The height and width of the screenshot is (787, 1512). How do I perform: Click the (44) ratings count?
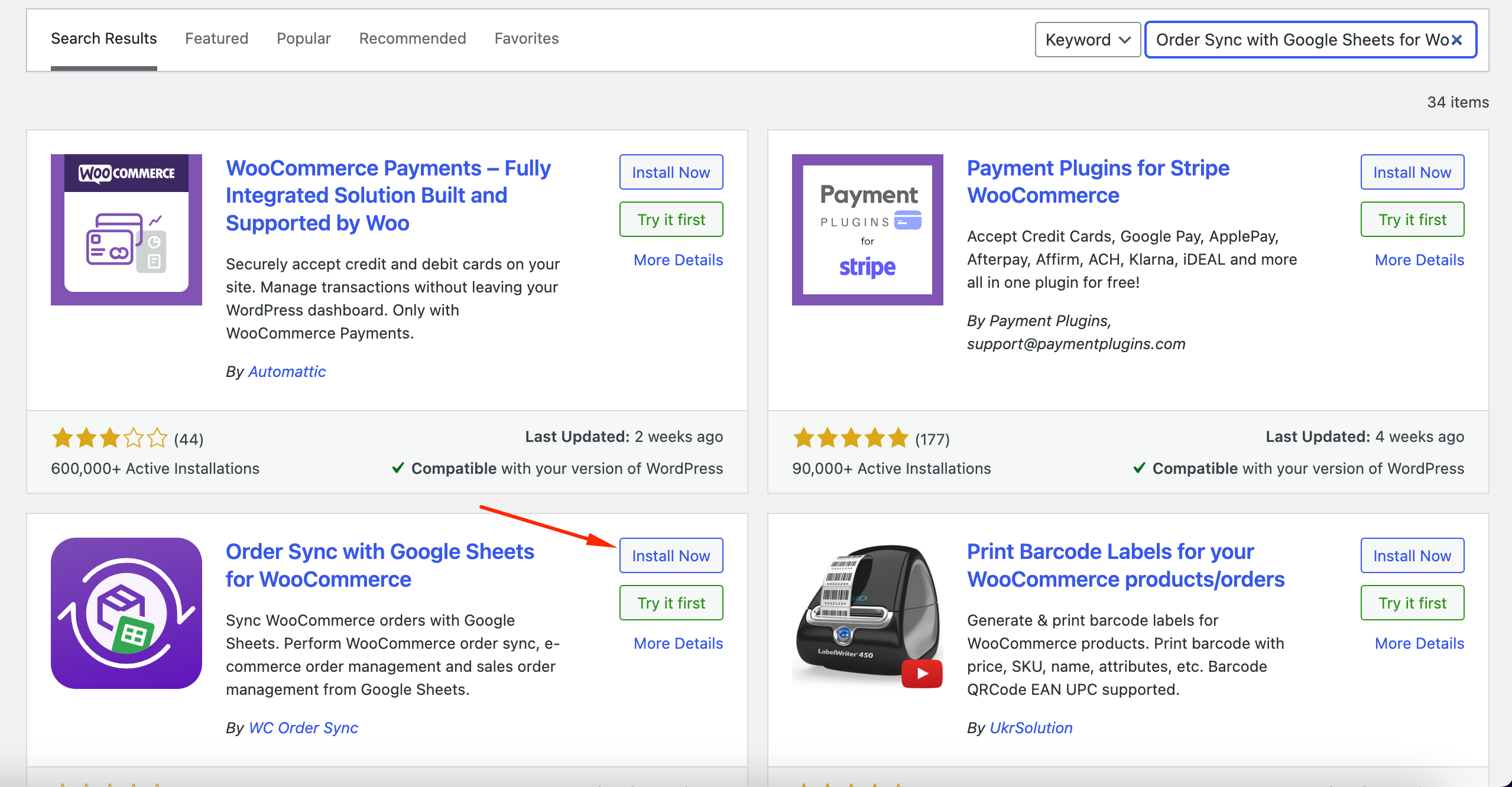(189, 440)
